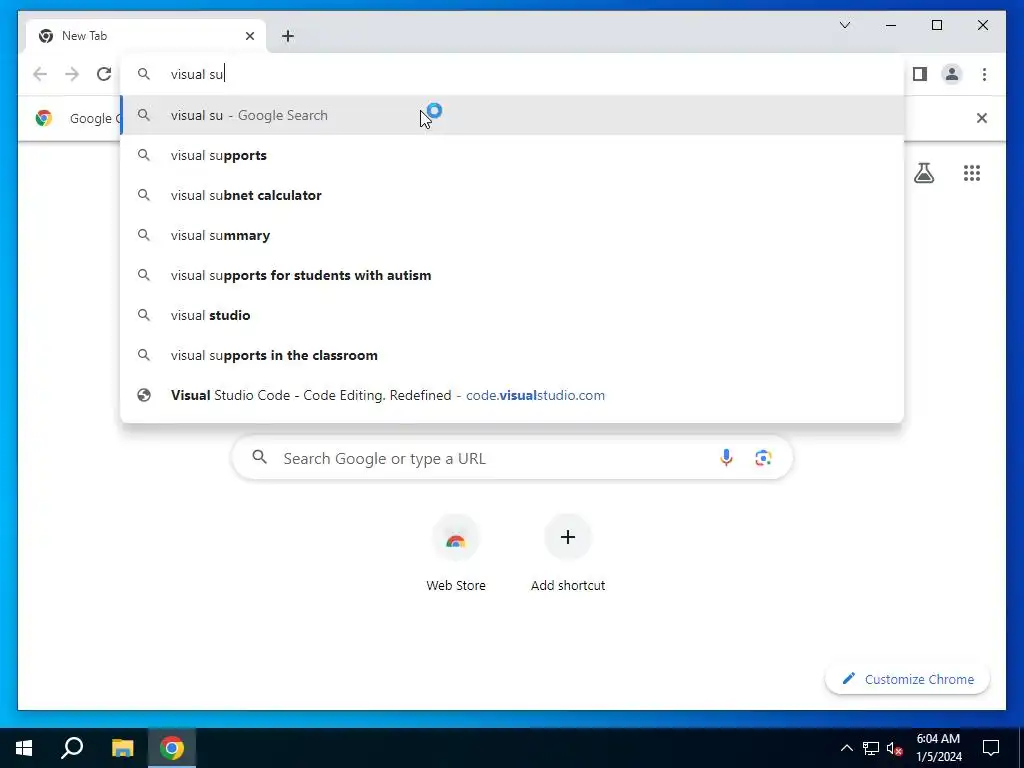The image size is (1024, 768).
Task: Open the Search Labs flask icon
Action: [x=923, y=173]
